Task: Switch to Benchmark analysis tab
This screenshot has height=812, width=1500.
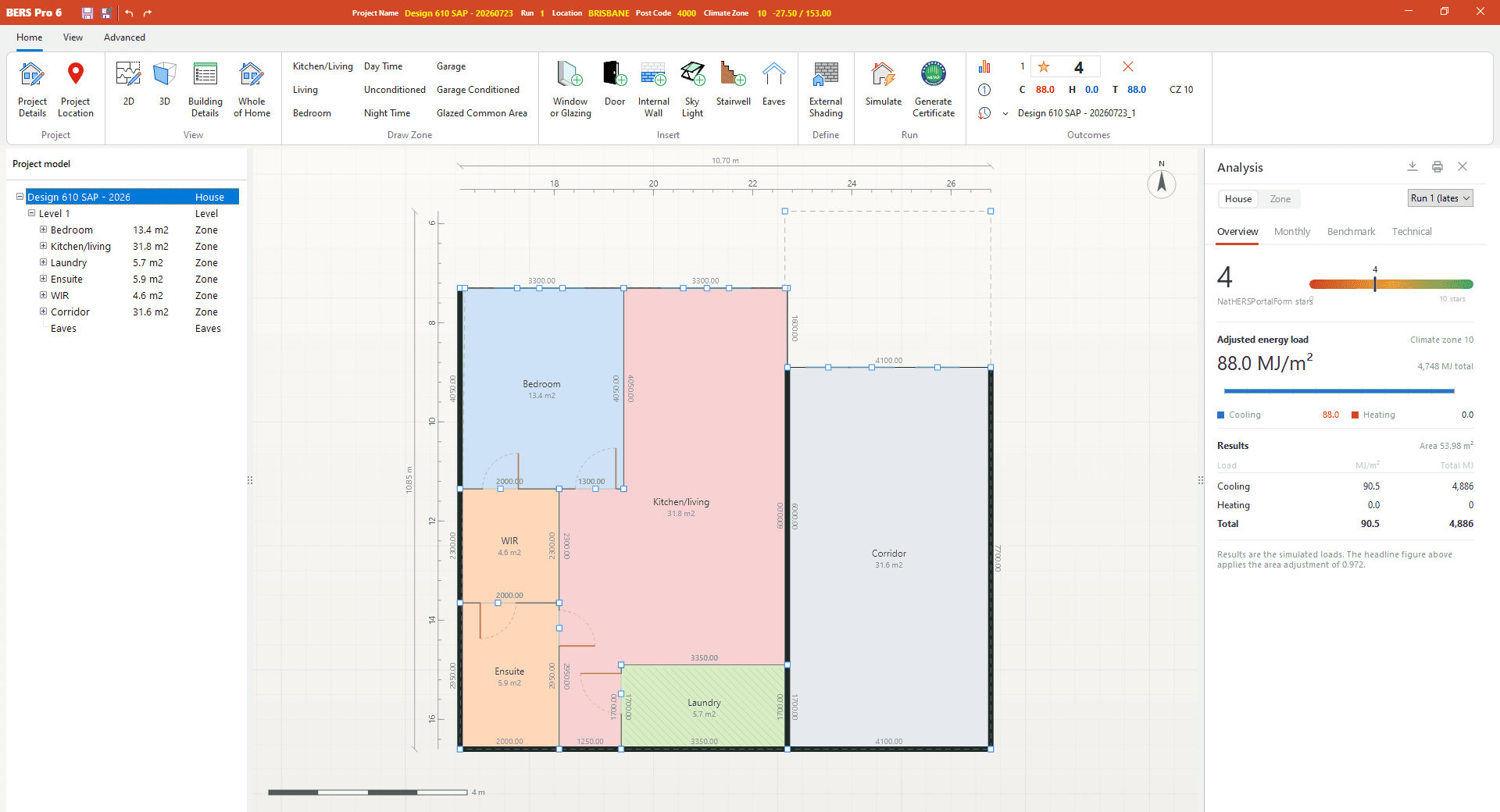Action: click(1351, 232)
